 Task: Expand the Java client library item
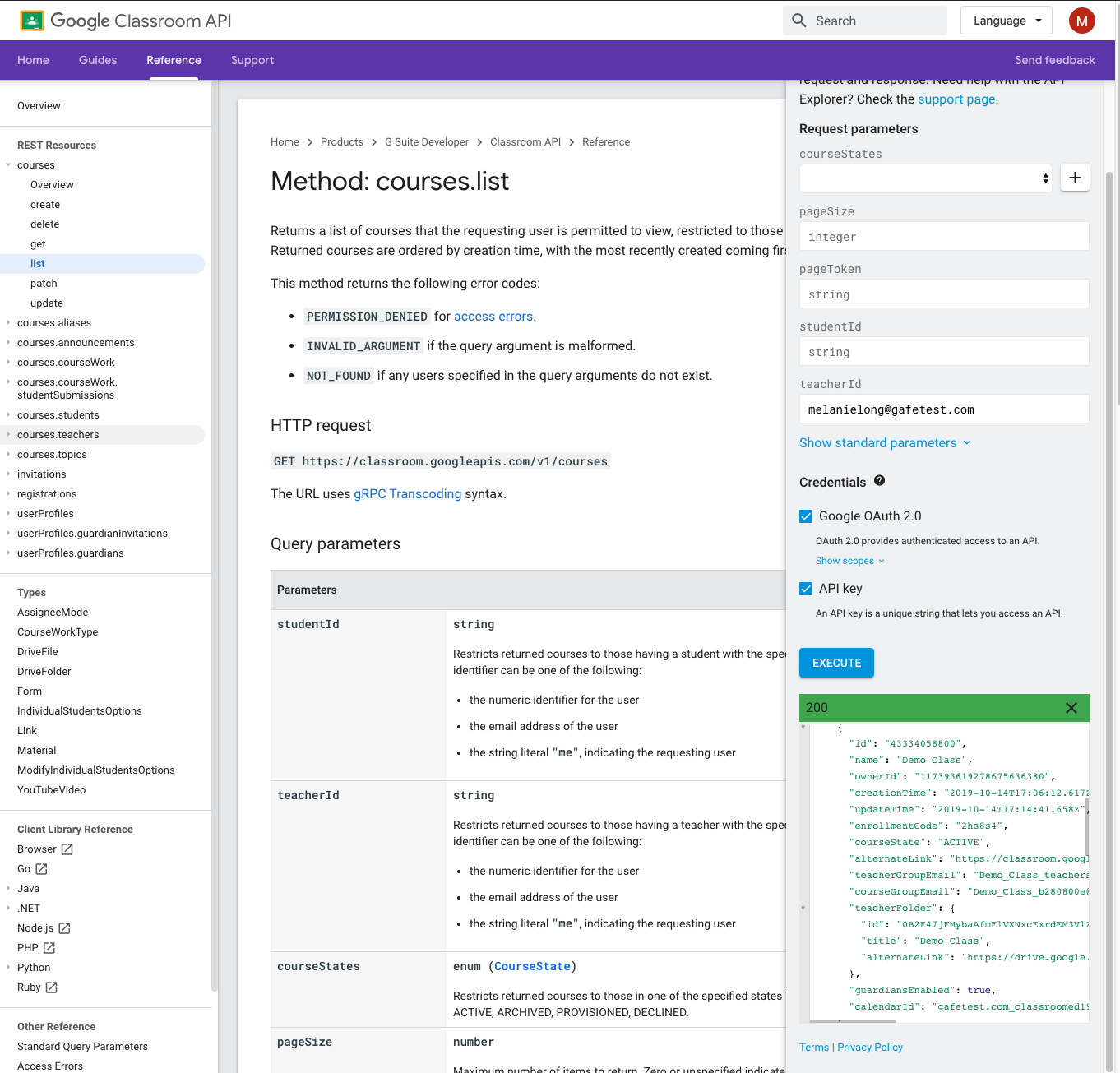[8, 889]
